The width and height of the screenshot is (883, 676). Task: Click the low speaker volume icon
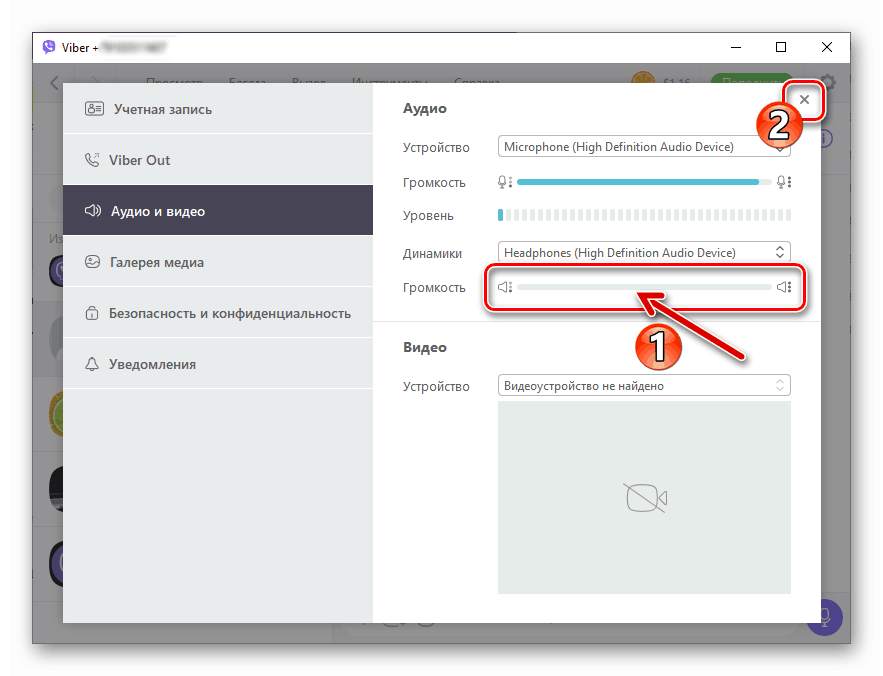(x=505, y=287)
